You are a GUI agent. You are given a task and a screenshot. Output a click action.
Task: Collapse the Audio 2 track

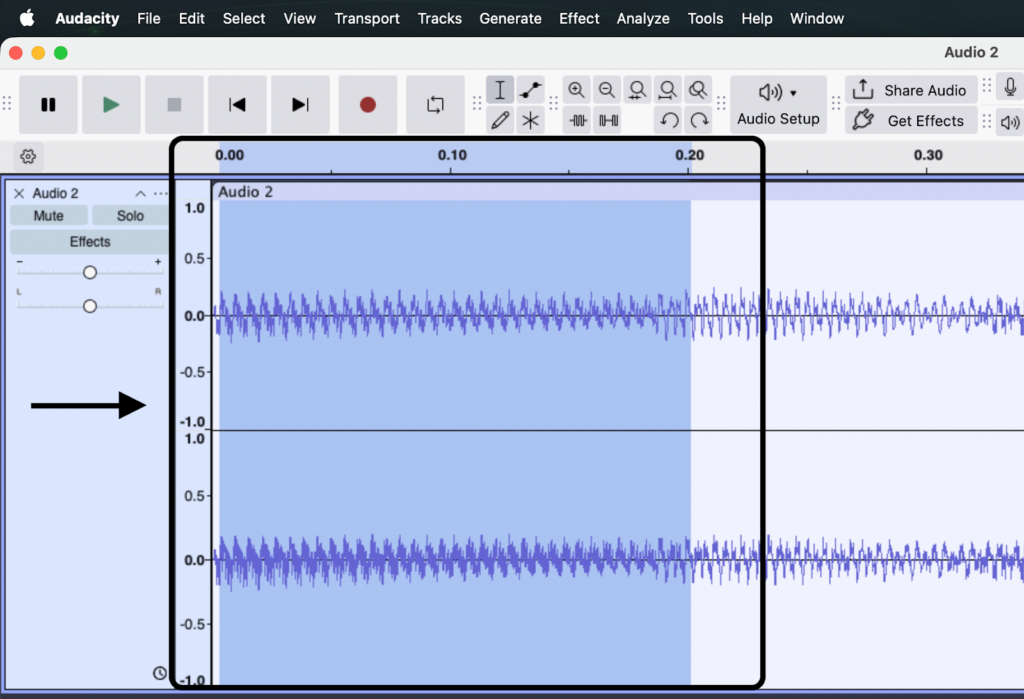click(x=140, y=194)
